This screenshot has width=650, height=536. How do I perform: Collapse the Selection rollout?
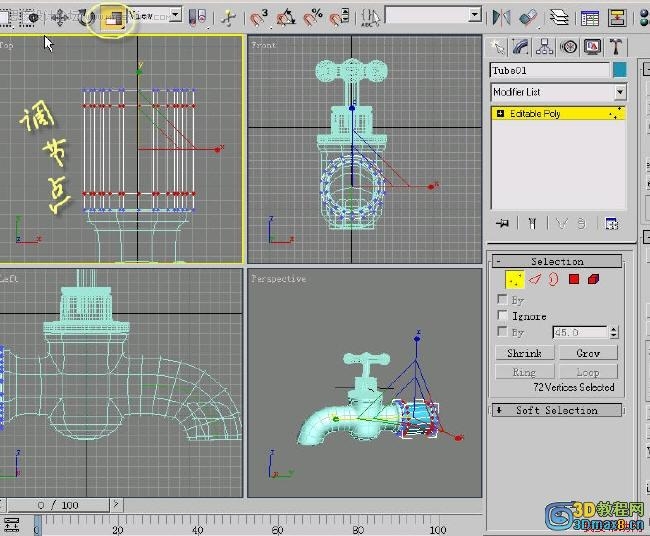coord(556,261)
